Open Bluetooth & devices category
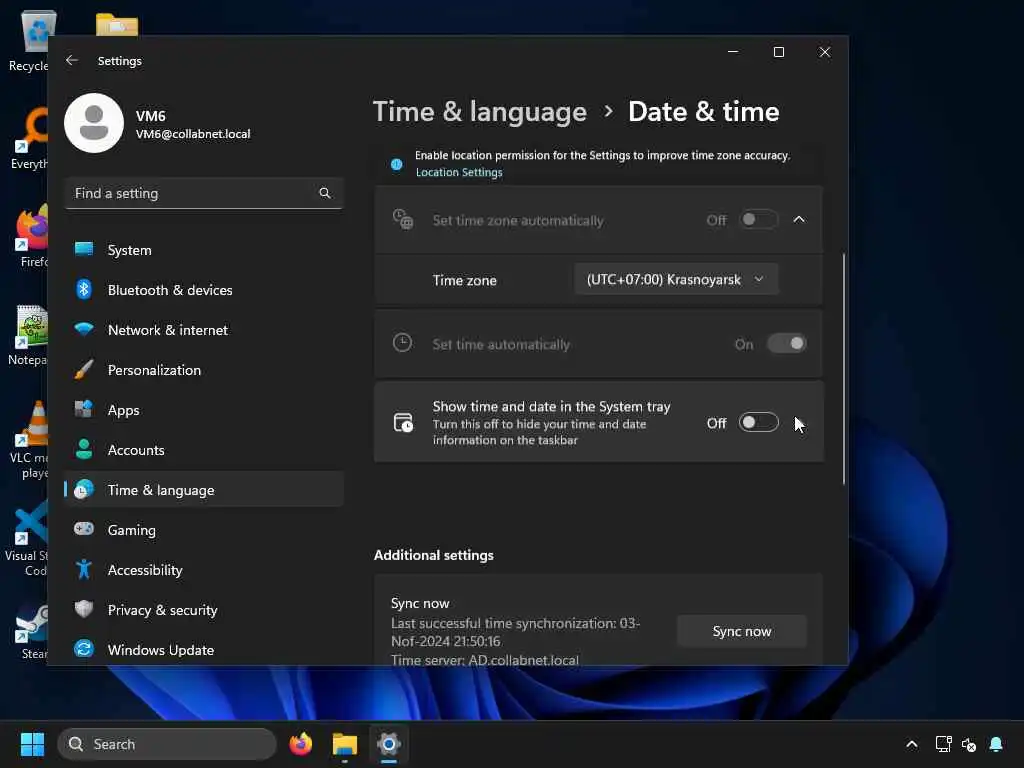 pos(204,289)
